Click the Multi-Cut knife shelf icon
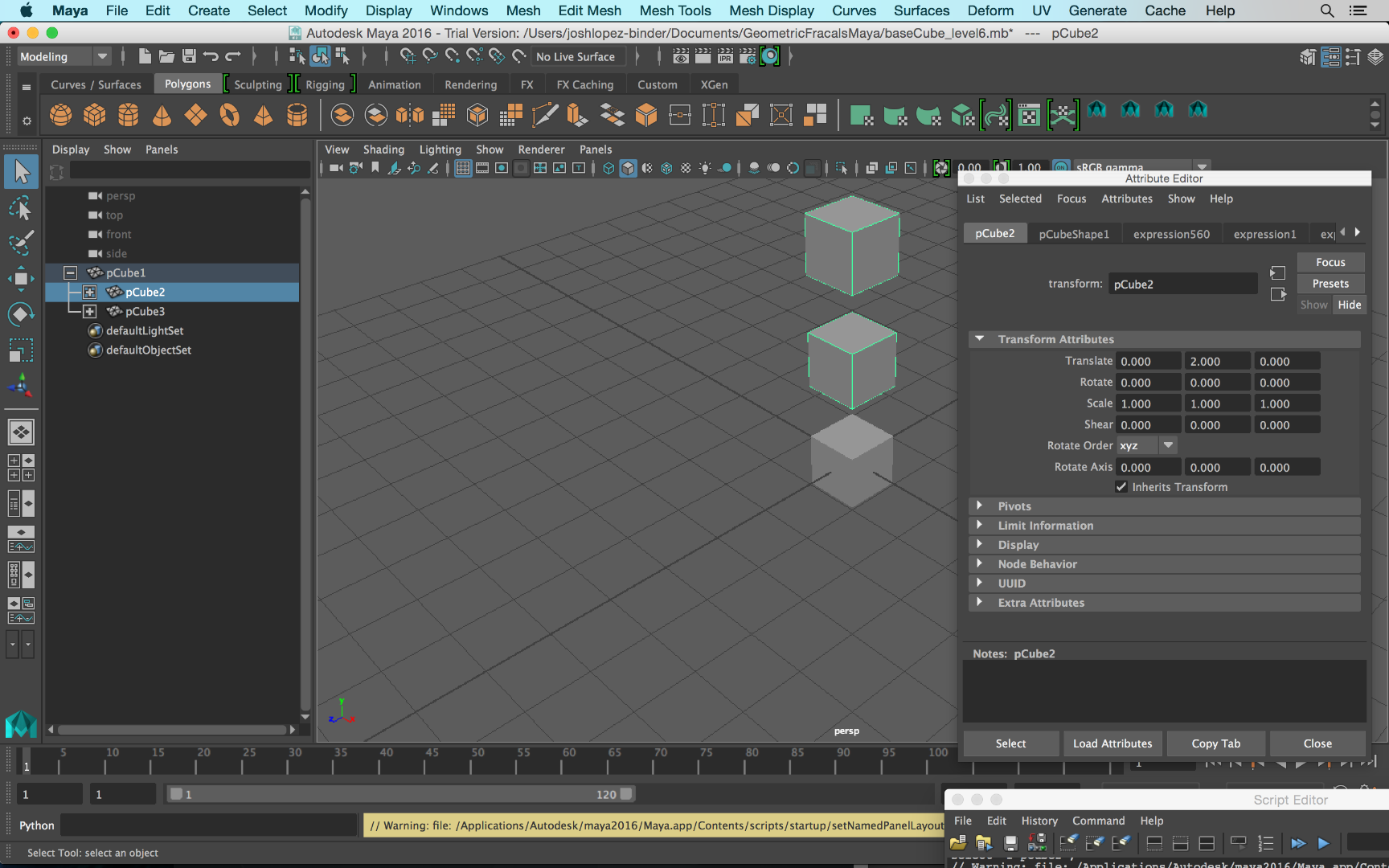This screenshot has height=868, width=1389. coord(545,115)
